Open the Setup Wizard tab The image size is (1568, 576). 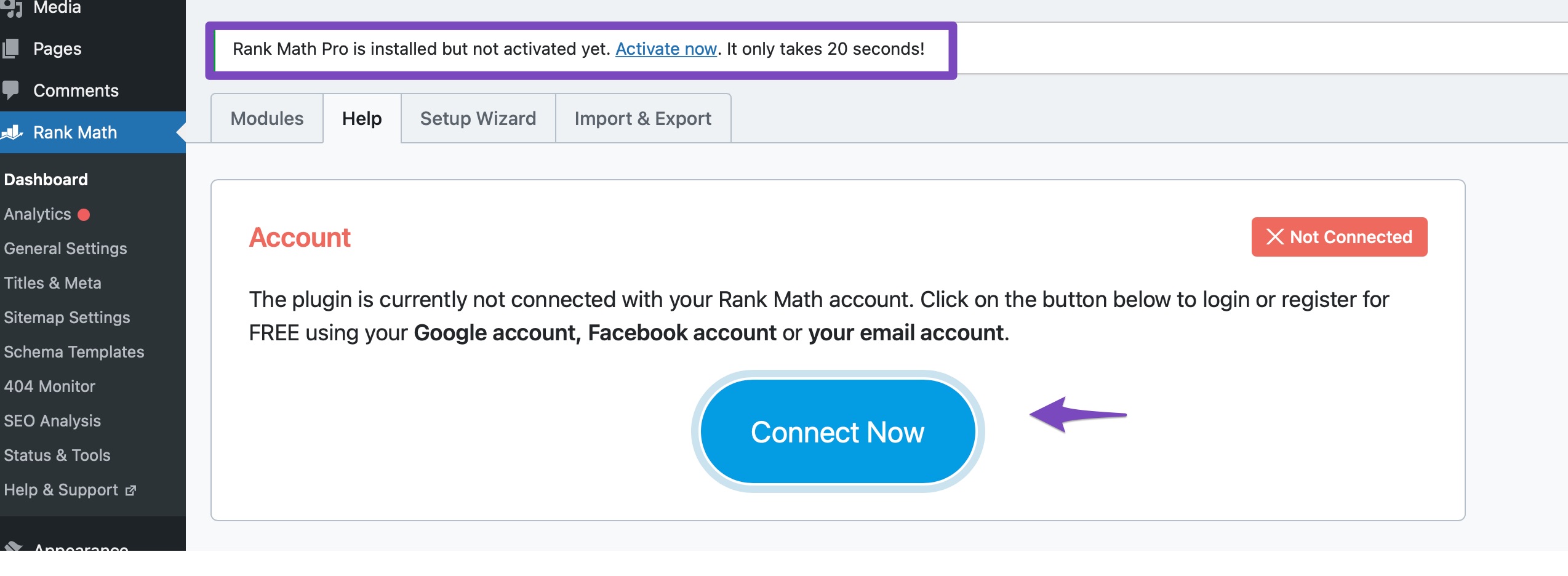[478, 118]
